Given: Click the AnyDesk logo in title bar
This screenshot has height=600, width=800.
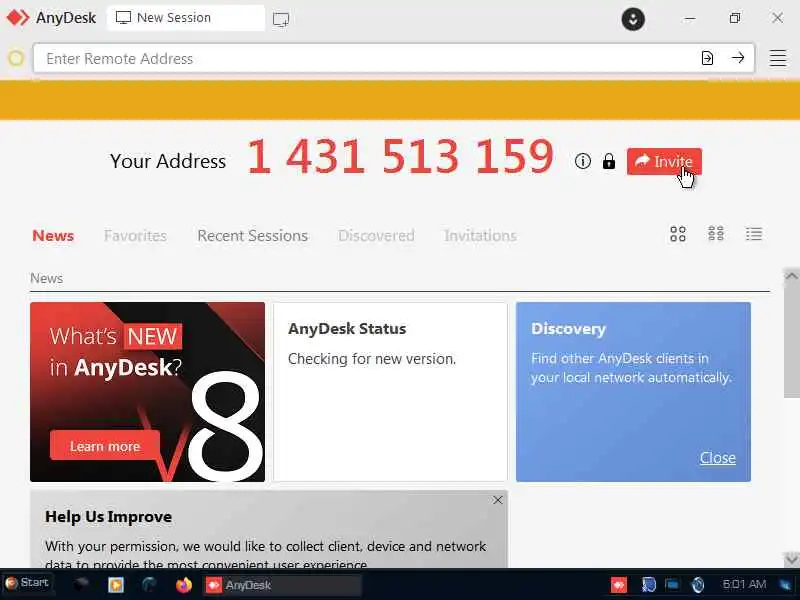Looking at the screenshot, I should coord(17,18).
